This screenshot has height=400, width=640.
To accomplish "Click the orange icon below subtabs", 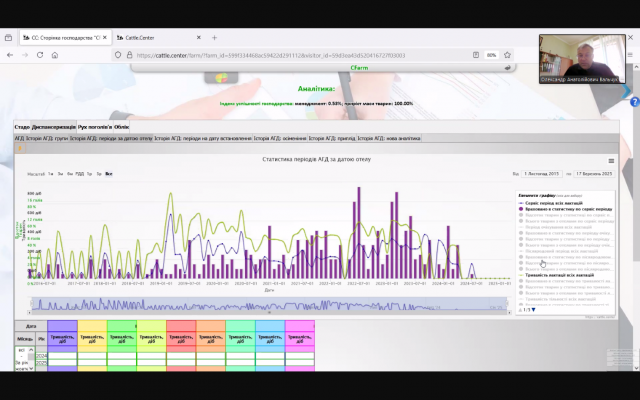I will (x=20, y=148).
